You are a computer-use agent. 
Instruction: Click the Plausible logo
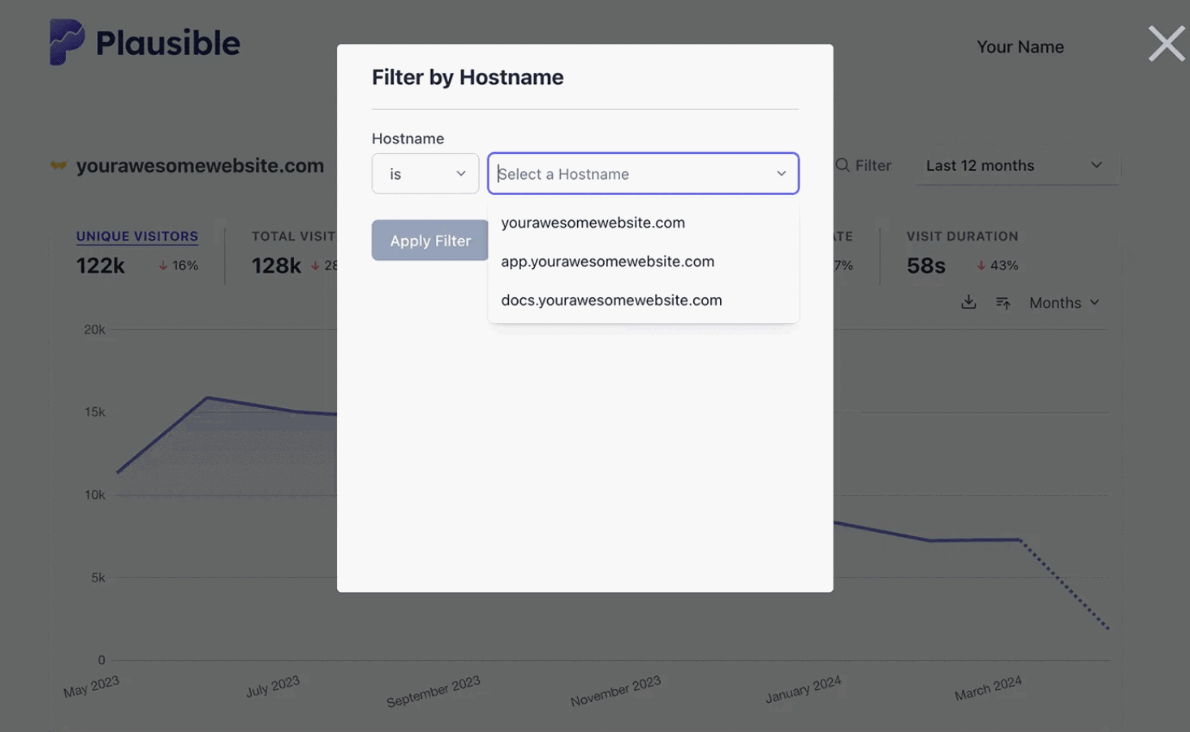point(144,42)
